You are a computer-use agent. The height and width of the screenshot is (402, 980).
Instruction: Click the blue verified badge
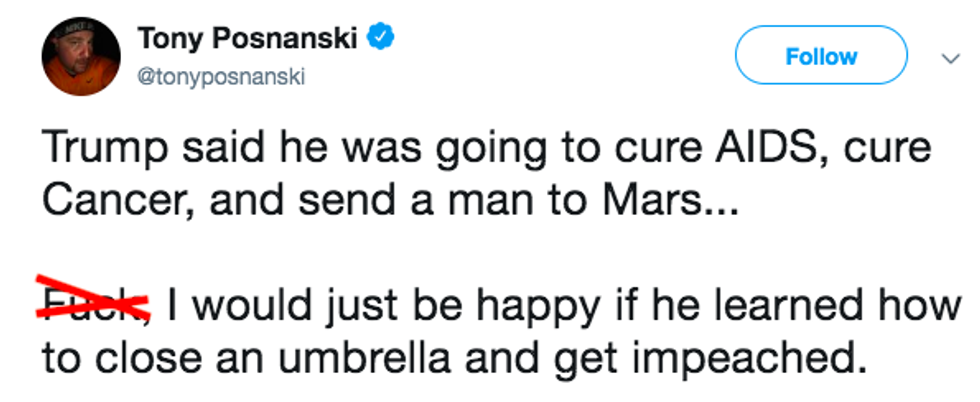381,38
